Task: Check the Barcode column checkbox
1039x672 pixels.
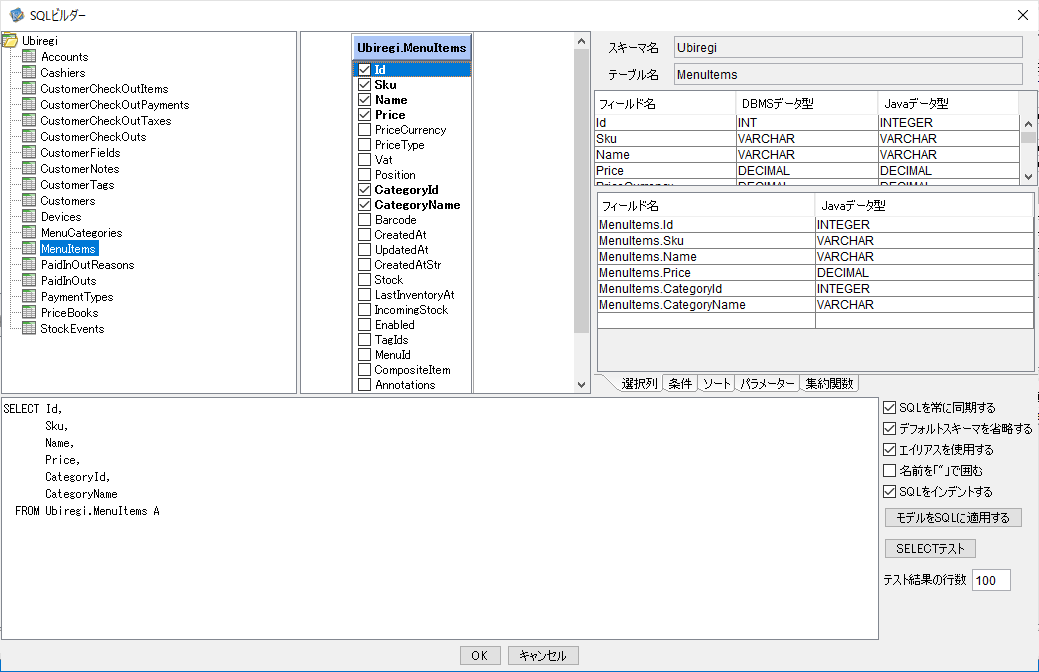Action: click(x=364, y=219)
